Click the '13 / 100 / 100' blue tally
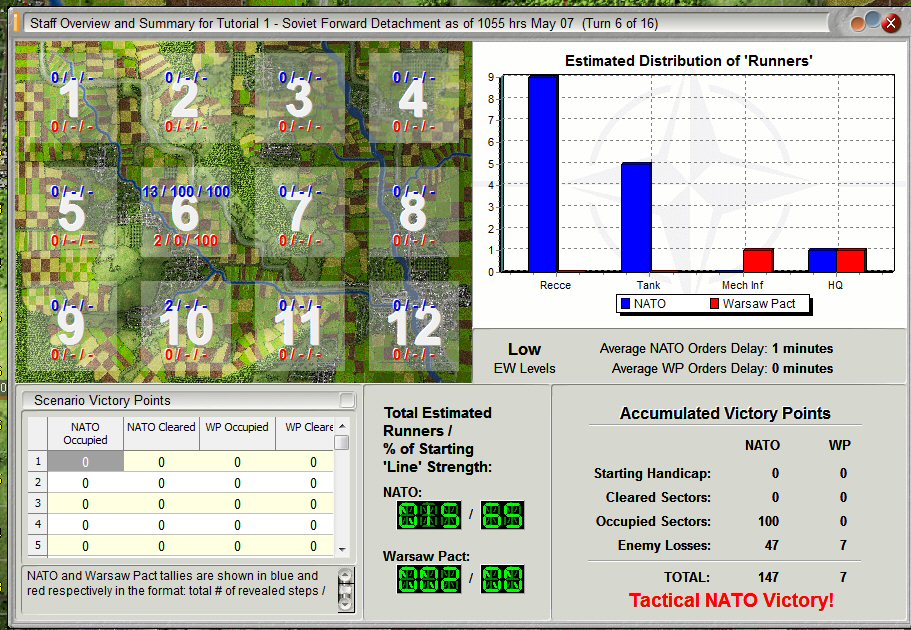 tap(186, 192)
